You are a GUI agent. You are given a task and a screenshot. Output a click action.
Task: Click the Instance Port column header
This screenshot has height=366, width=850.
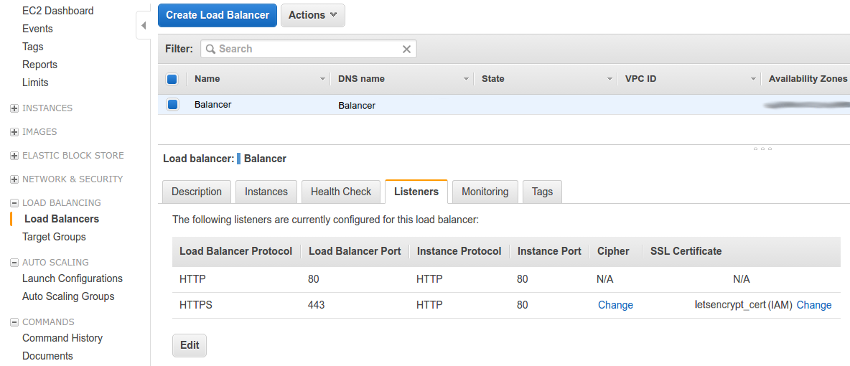[x=549, y=252]
